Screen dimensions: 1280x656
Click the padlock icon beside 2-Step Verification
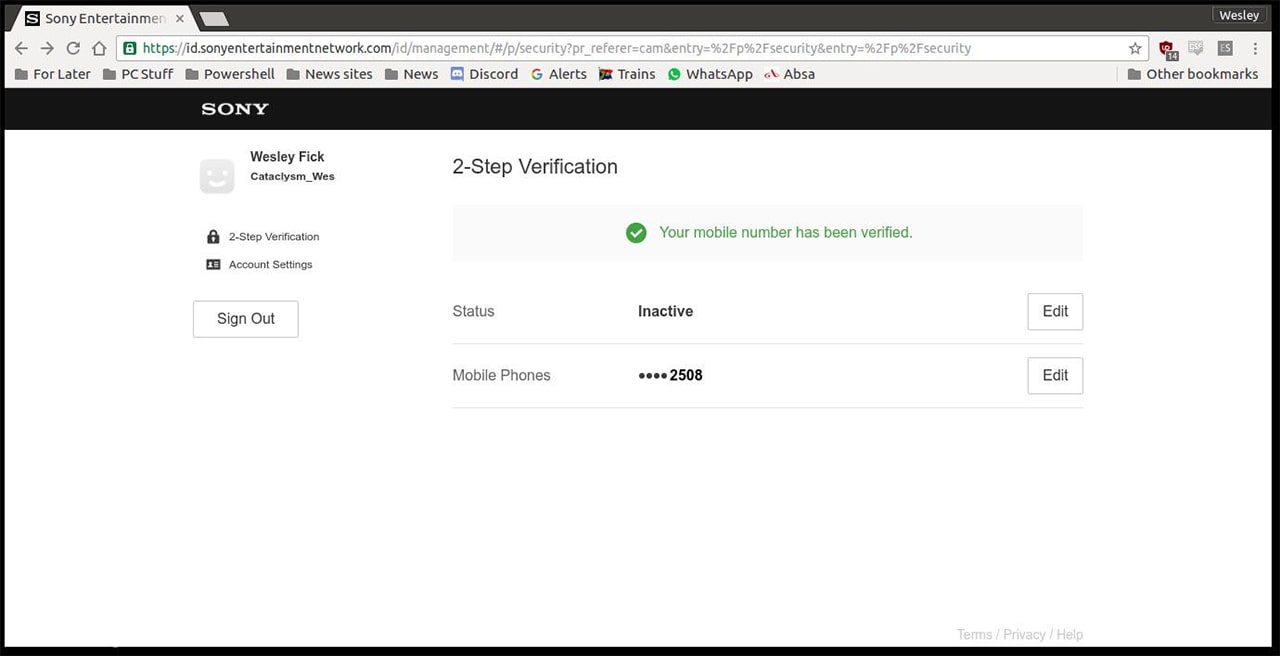pyautogui.click(x=213, y=237)
